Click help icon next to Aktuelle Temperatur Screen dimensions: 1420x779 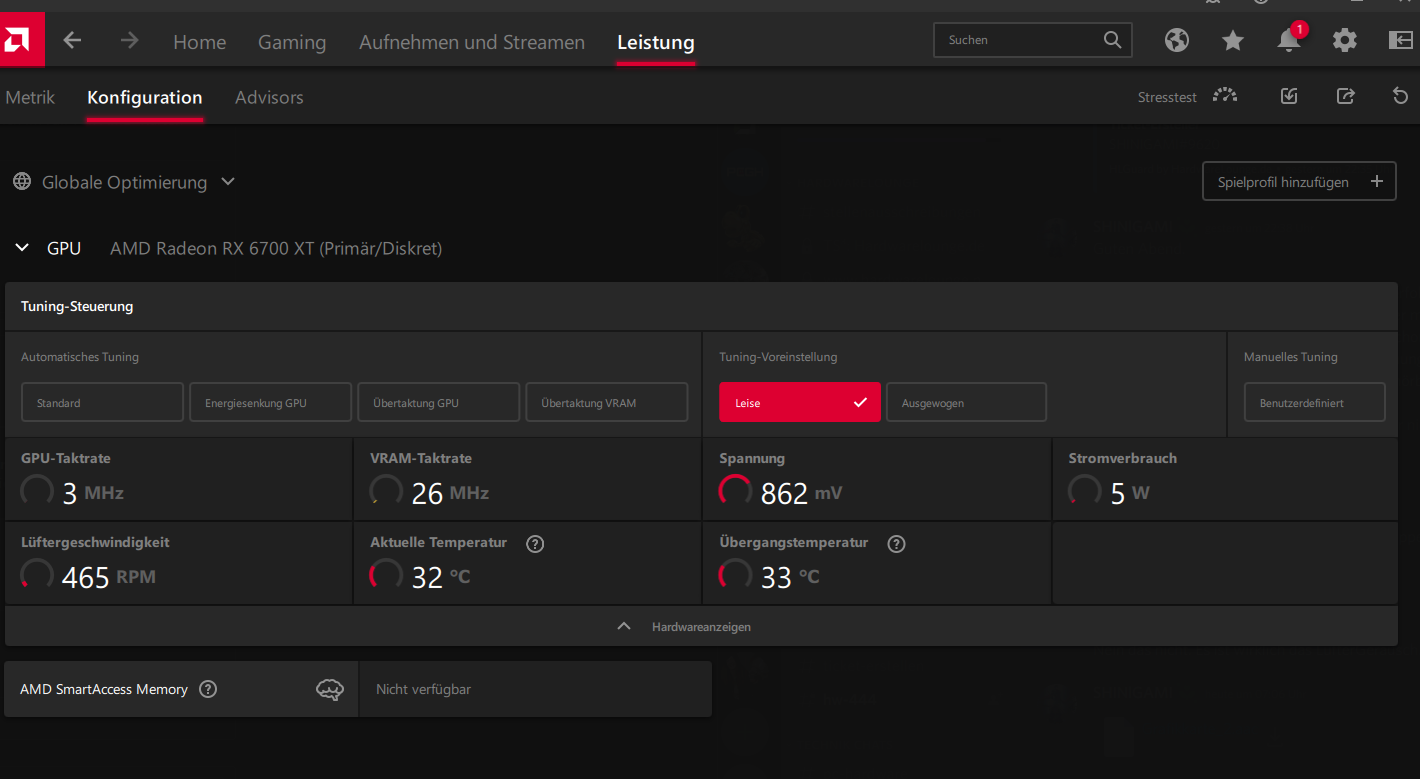point(535,544)
